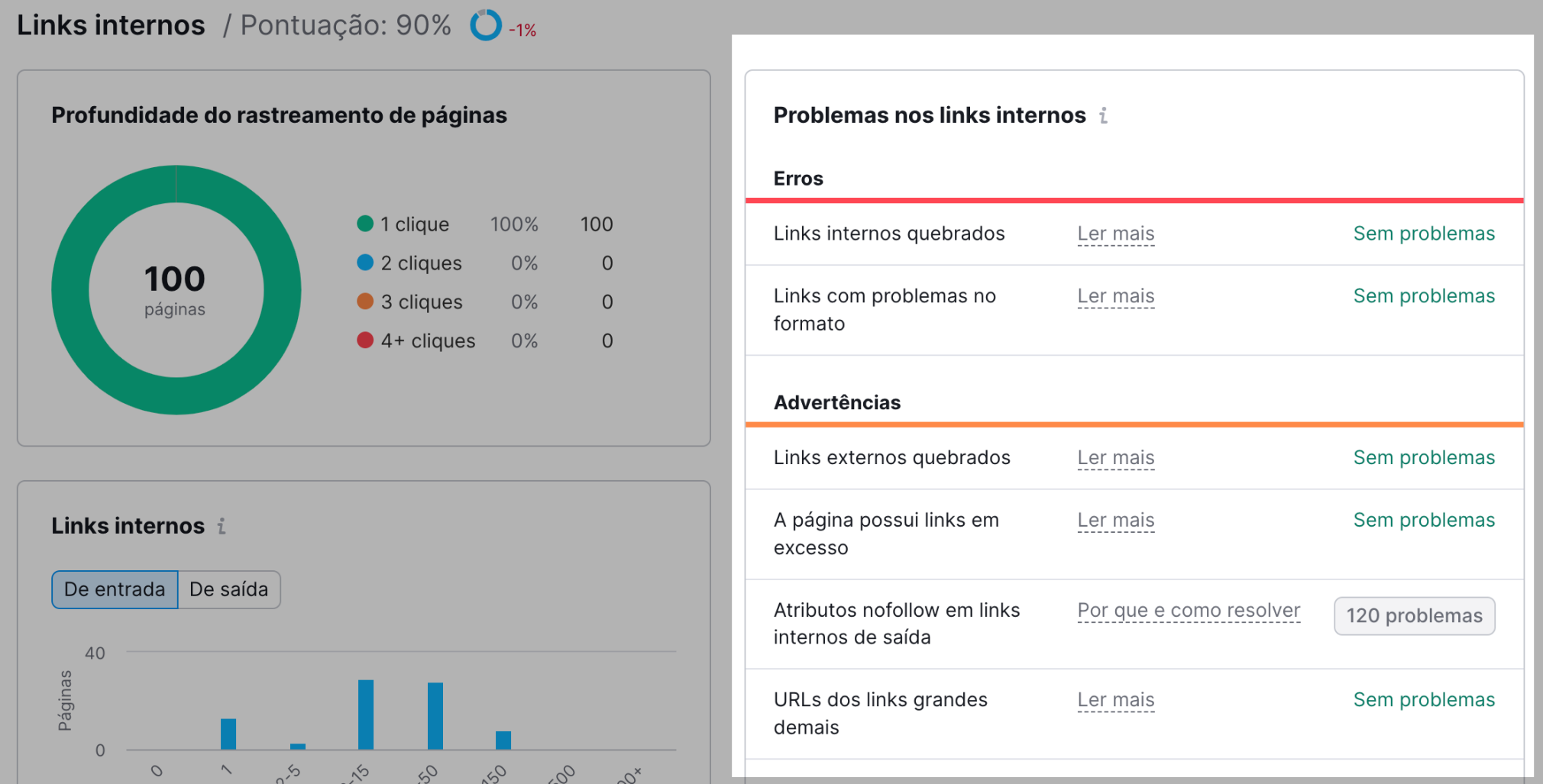Image resolution: width=1543 pixels, height=784 pixels.
Task: Select the orange 3 cliques legend dot
Action: (x=365, y=302)
